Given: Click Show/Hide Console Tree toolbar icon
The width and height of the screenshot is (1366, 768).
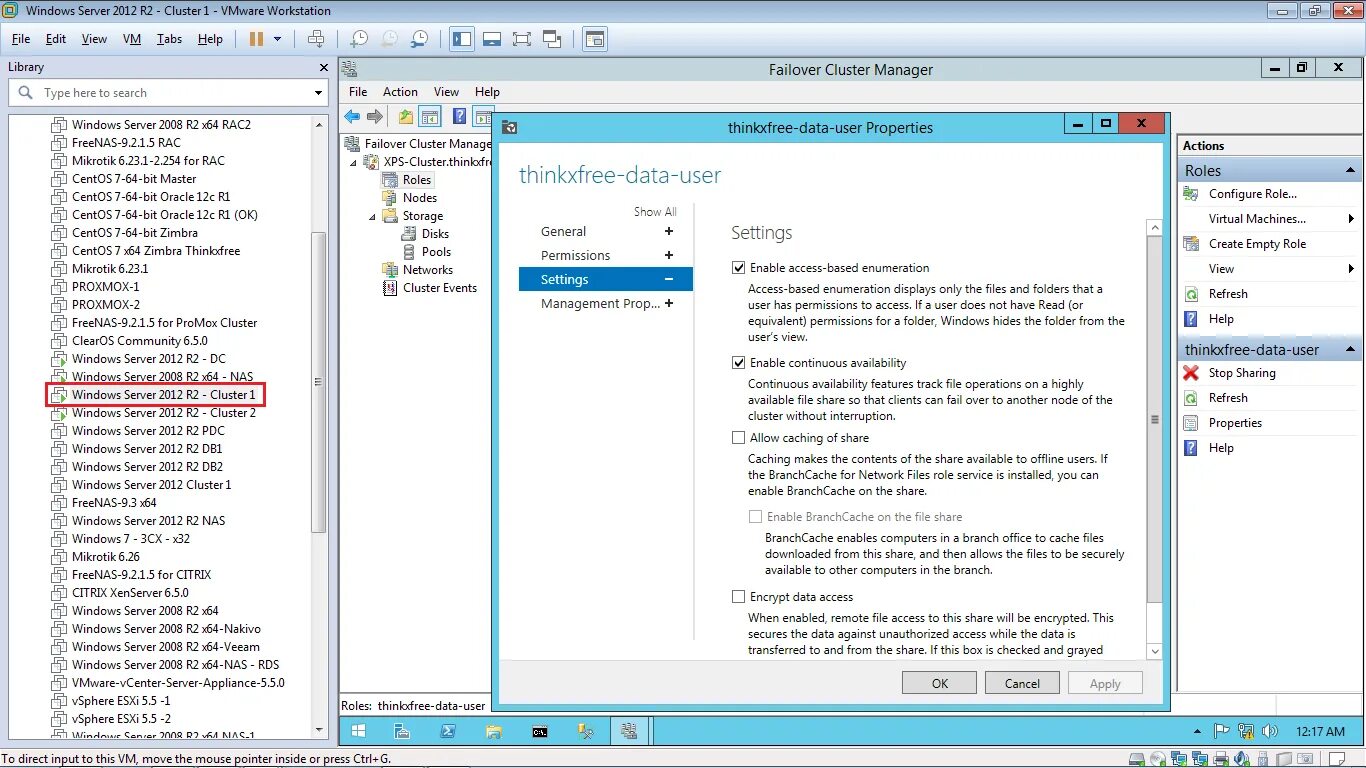Looking at the screenshot, I should (430, 117).
